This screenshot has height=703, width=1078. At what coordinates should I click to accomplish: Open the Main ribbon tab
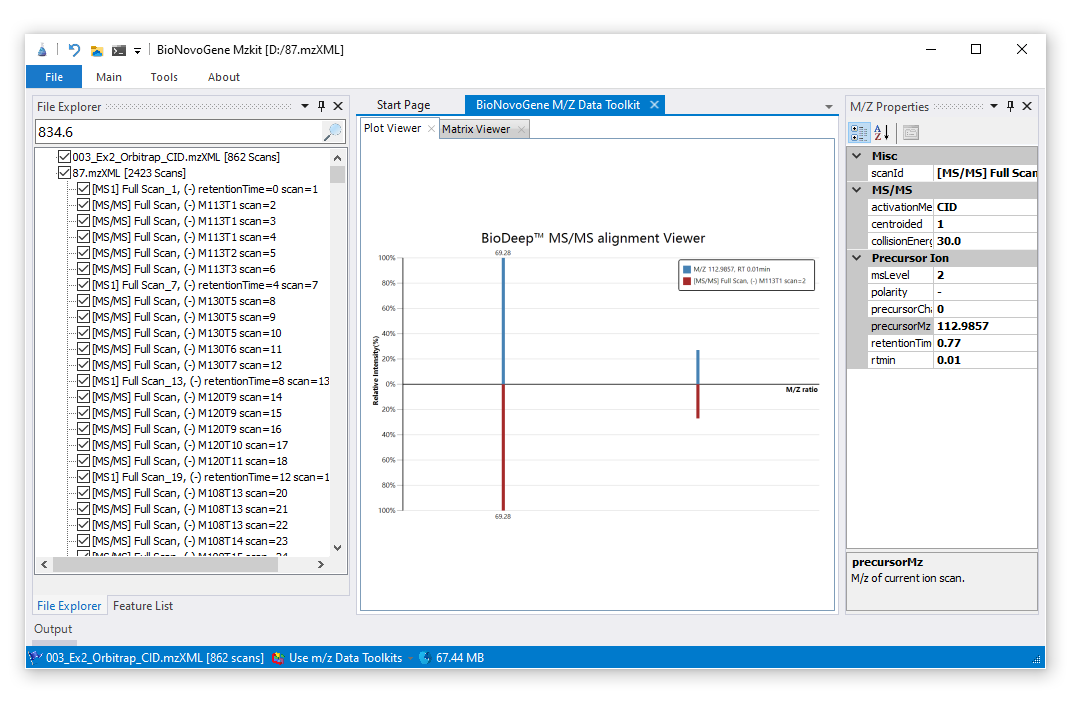[x=109, y=77]
